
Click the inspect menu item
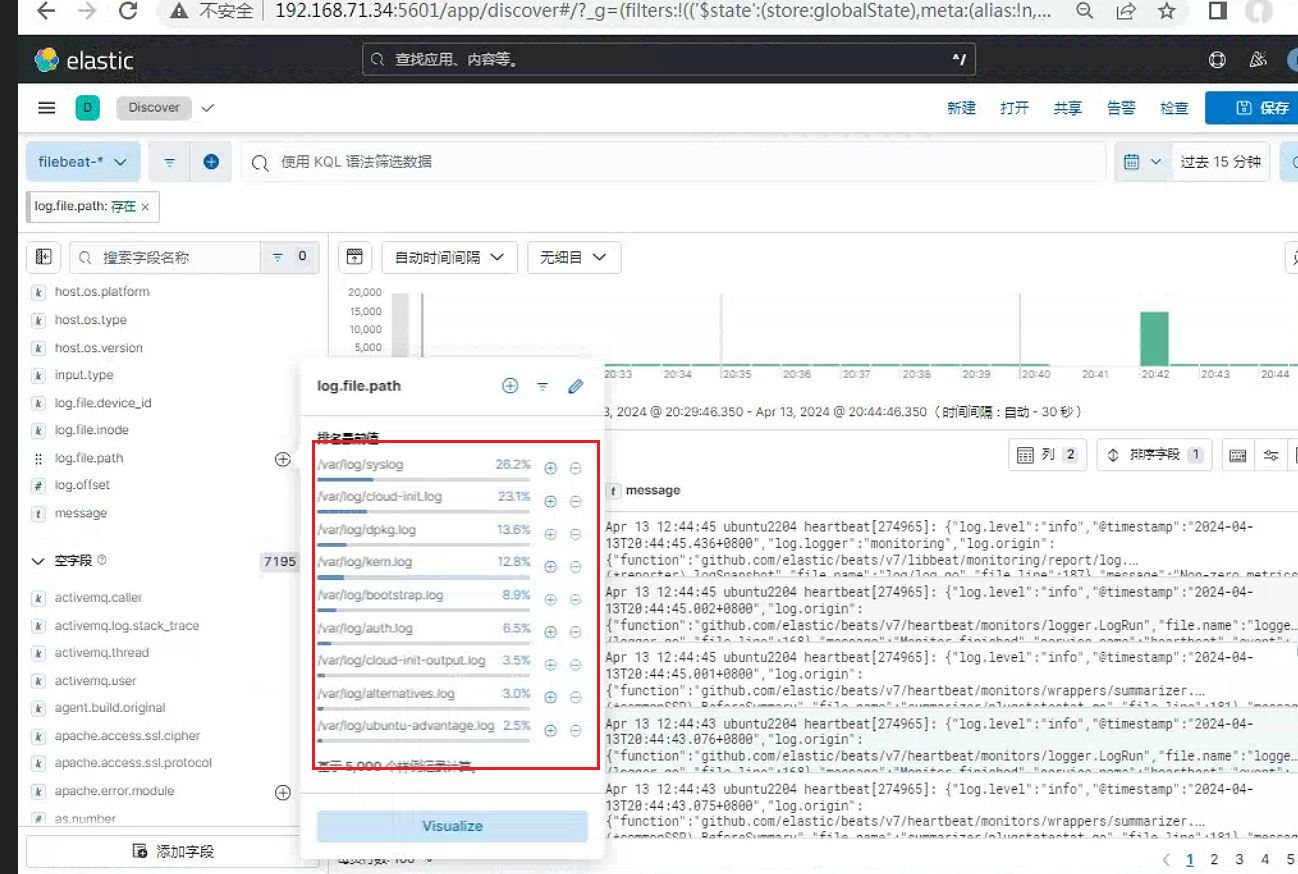click(1174, 108)
